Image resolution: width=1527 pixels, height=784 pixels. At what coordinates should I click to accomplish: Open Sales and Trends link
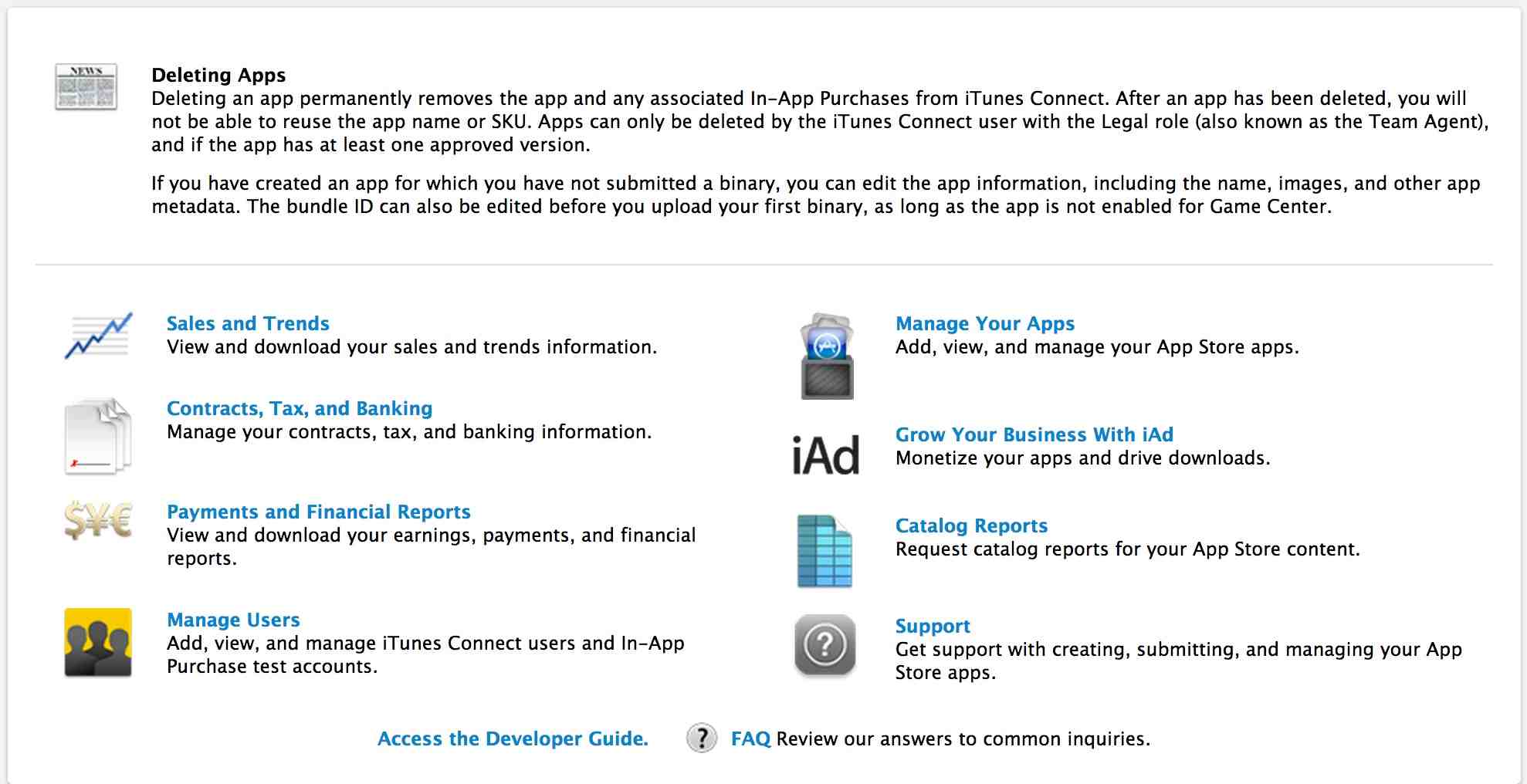(x=248, y=323)
